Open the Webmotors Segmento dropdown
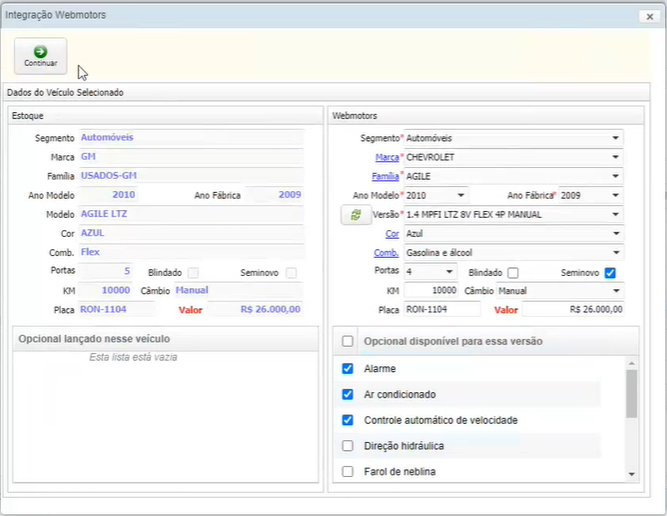The image size is (667, 516). 615,138
